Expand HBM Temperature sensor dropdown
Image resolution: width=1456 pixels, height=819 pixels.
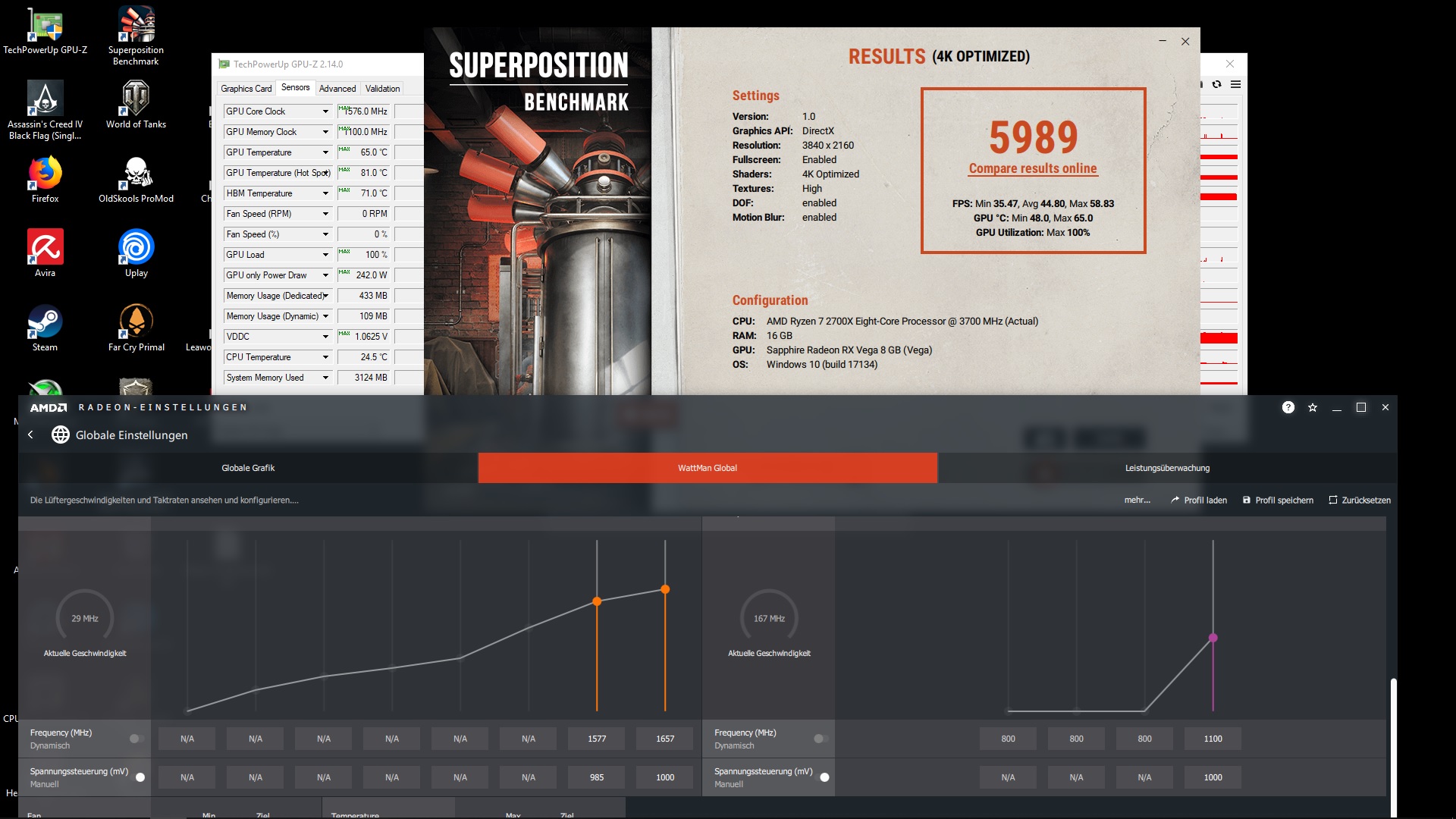[x=325, y=193]
